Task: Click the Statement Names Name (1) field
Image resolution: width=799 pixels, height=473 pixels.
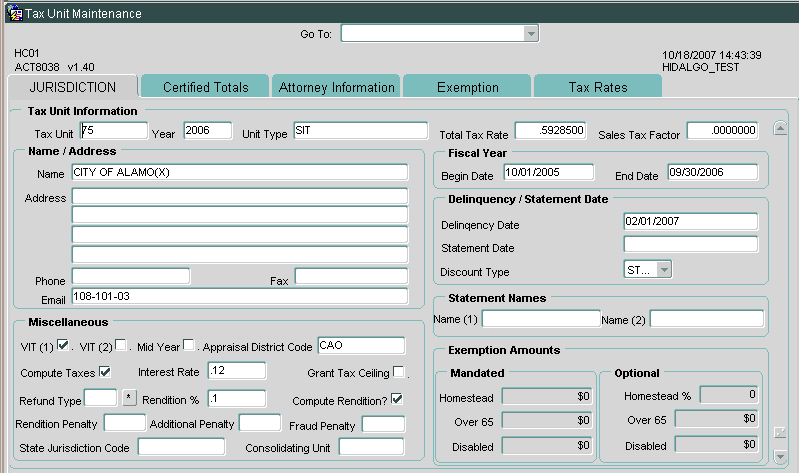Action: (541, 319)
